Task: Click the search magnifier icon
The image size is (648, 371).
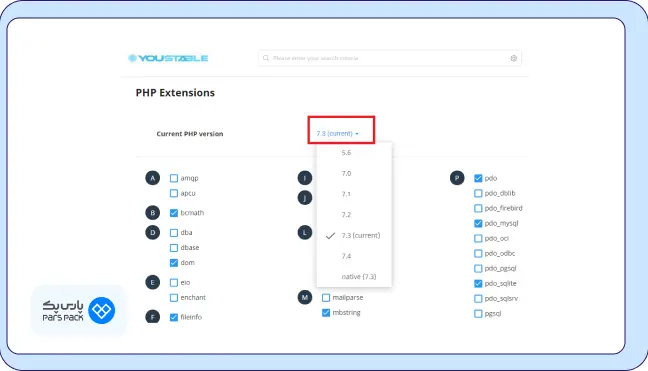Action: pyautogui.click(x=266, y=58)
